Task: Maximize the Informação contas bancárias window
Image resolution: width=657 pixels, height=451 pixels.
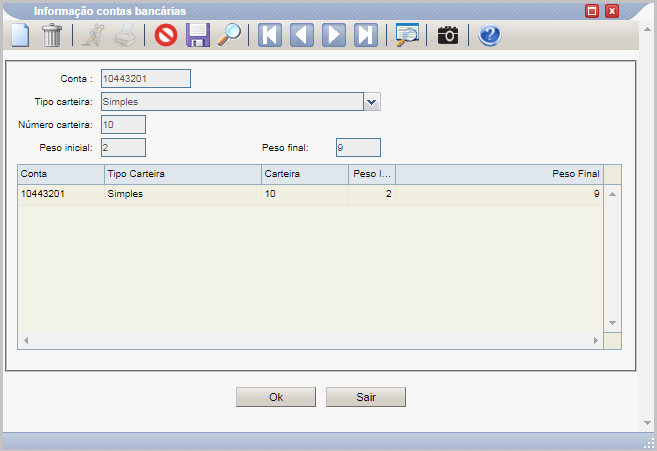Action: click(592, 11)
